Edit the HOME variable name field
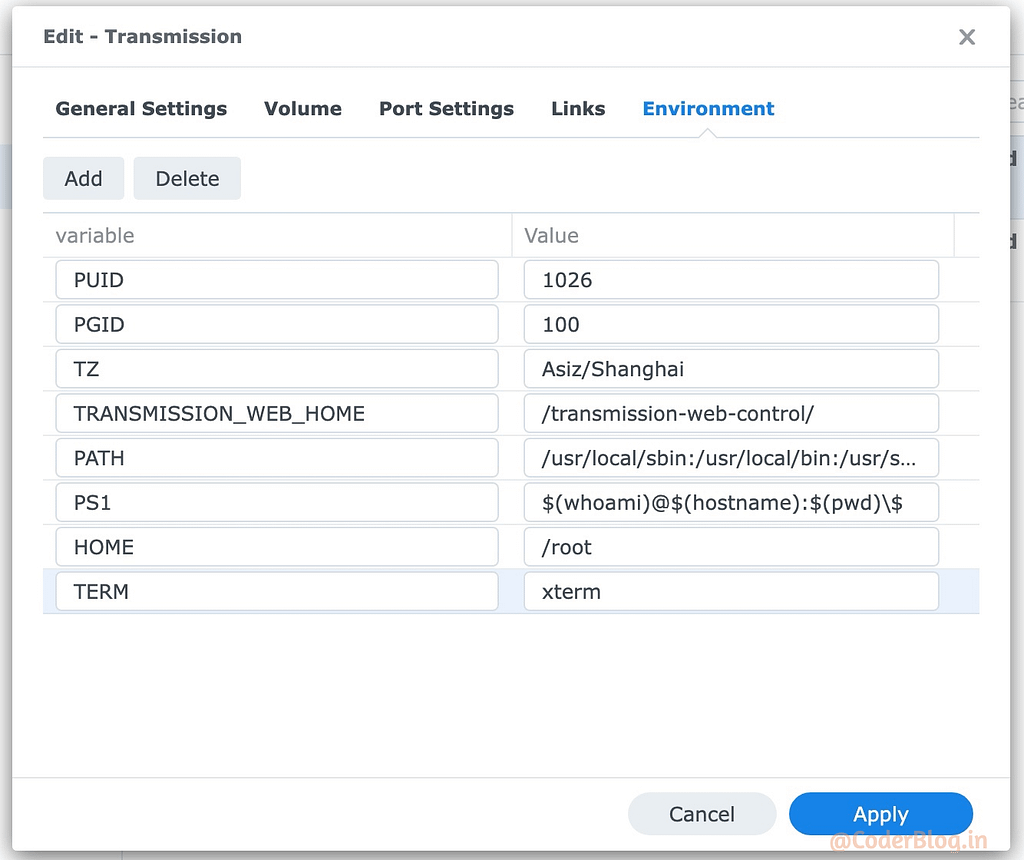Screen dimensions: 1024x860 277,547
